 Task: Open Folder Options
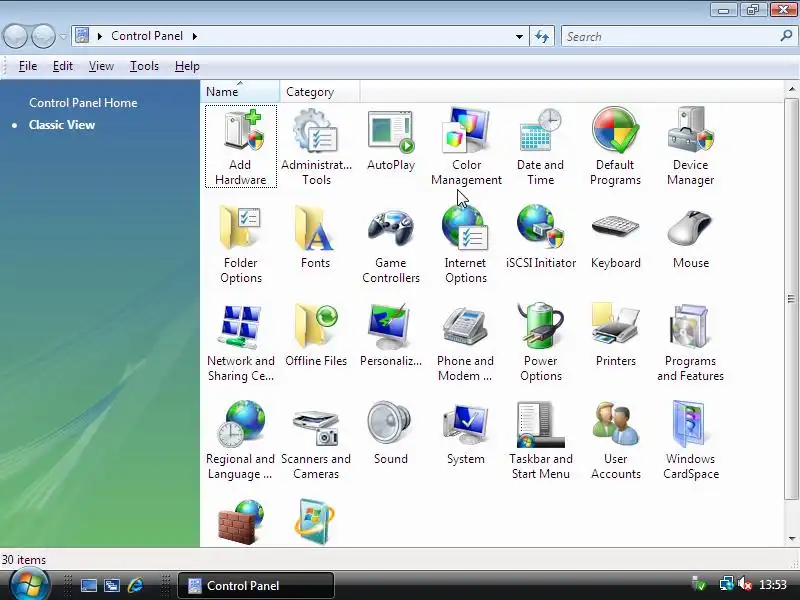point(240,244)
